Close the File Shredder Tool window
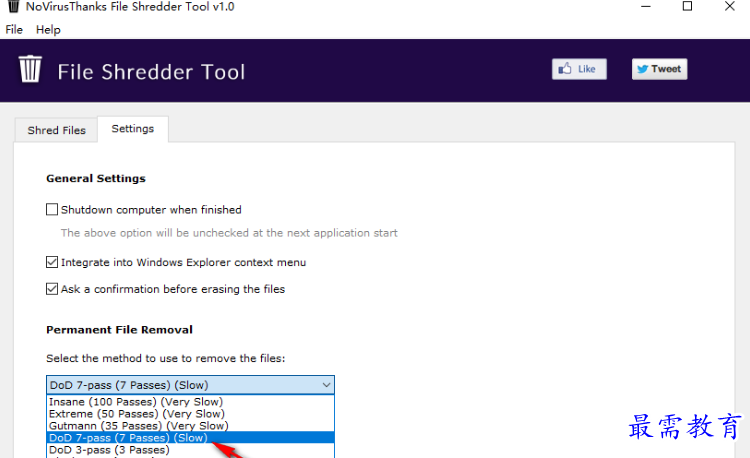The image size is (750, 458). [729, 6]
